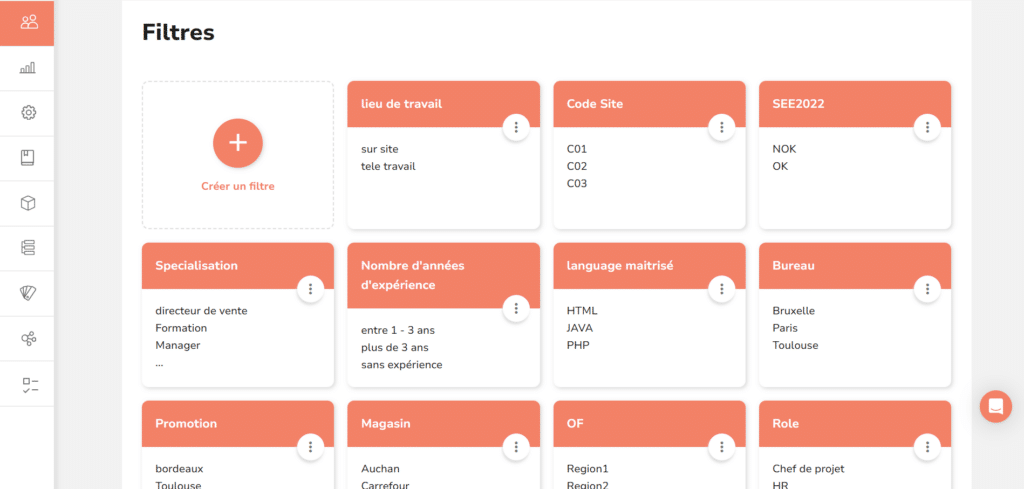Open the book icon in sidebar
The width and height of the screenshot is (1024, 489).
tap(27, 158)
